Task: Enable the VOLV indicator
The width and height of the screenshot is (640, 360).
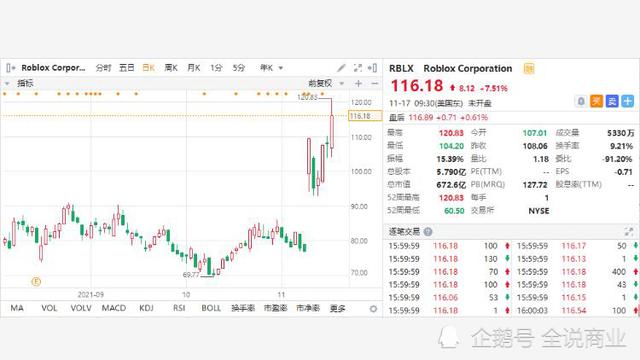Action: click(81, 308)
